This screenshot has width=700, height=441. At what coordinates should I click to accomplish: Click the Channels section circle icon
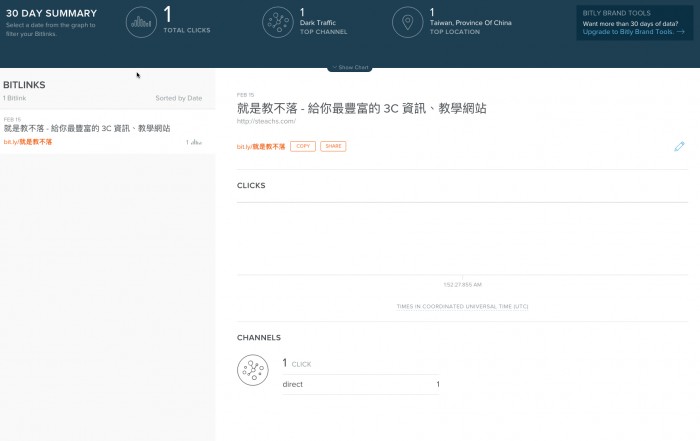[252, 371]
